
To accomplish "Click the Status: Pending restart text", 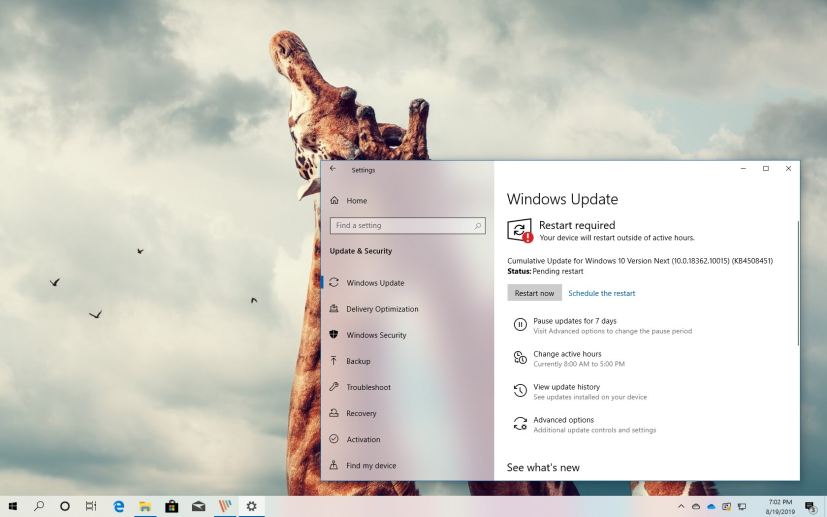I will tap(545, 271).
